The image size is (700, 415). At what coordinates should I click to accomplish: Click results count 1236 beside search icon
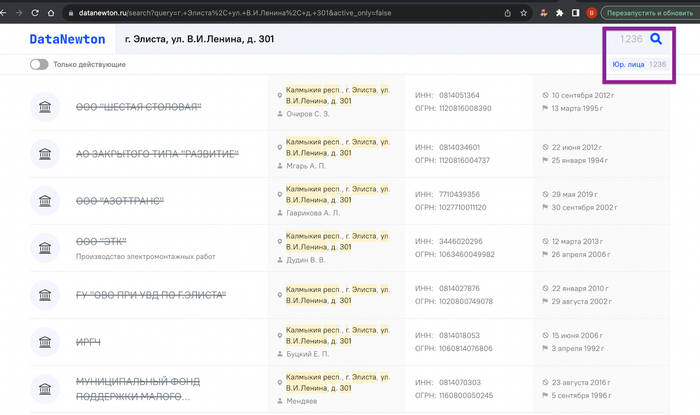(x=631, y=39)
